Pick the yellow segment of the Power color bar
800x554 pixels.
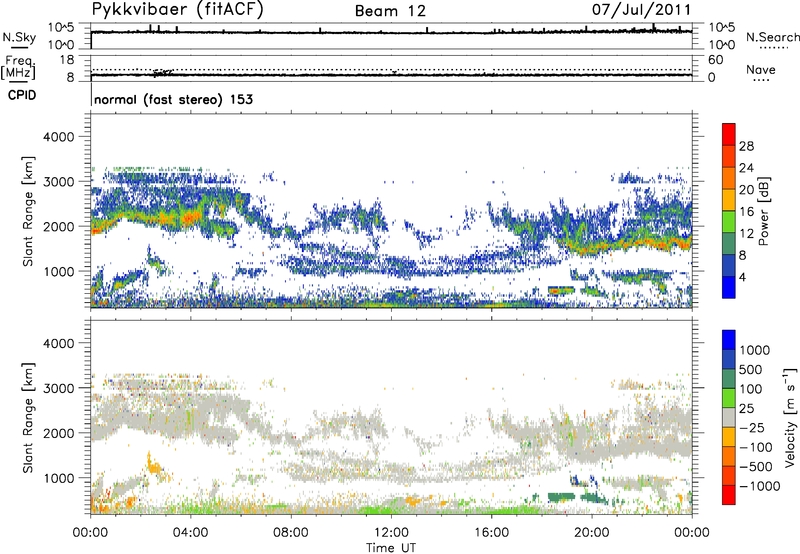[729, 200]
